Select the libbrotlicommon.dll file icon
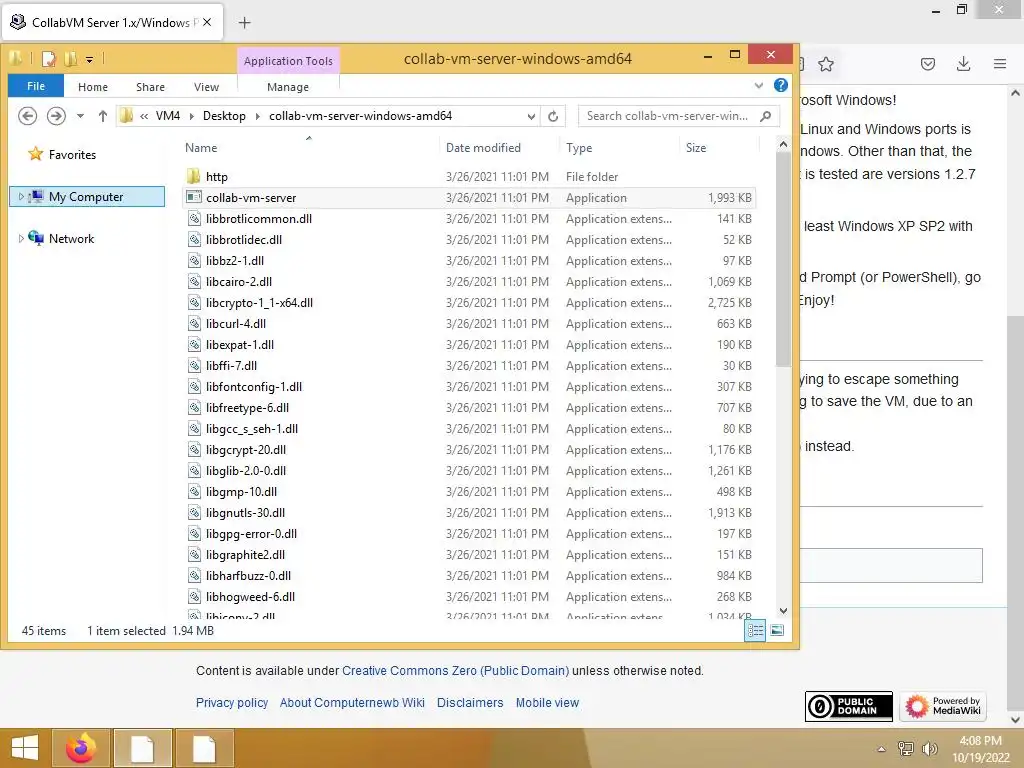Viewport: 1024px width, 768px height. pos(194,219)
